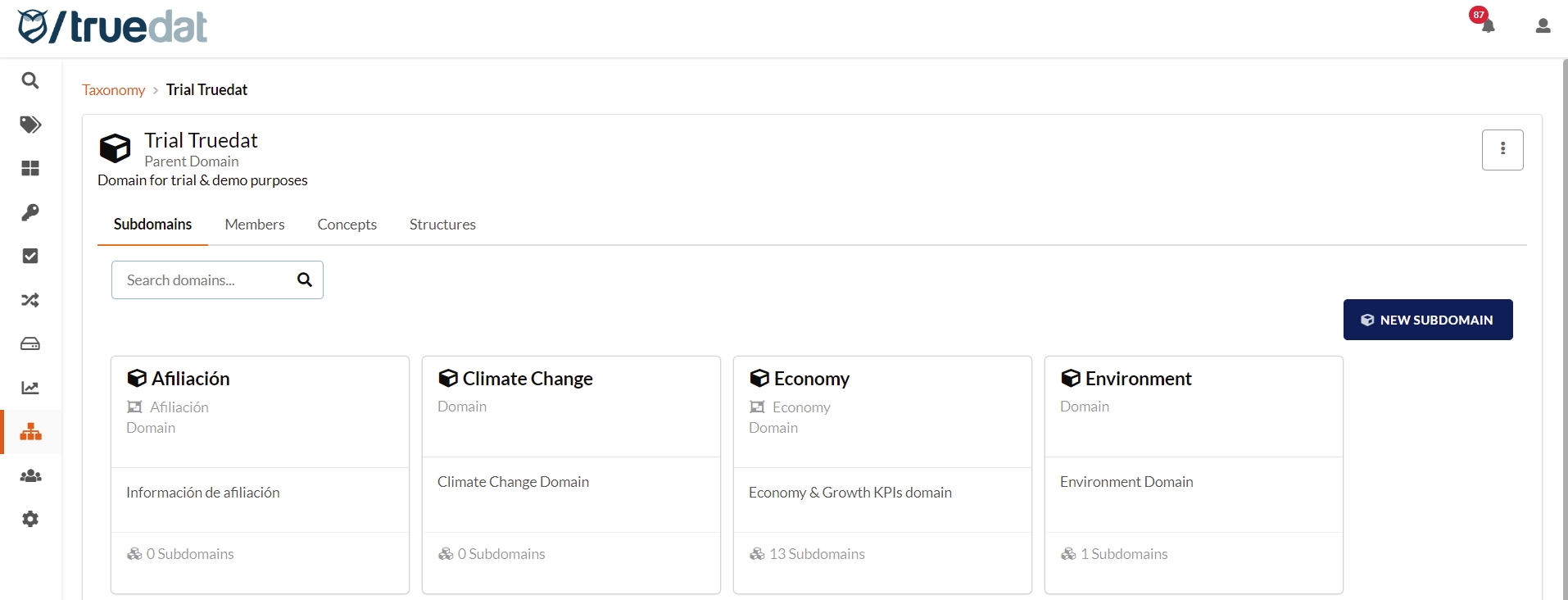Follow the Taxonomy breadcrumb link
Viewport: 1568px width, 600px height.
tap(113, 90)
